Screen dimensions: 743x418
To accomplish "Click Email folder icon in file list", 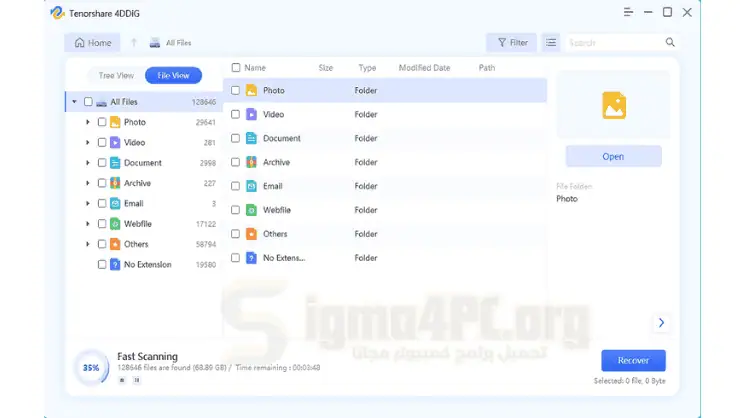I will click(x=252, y=186).
